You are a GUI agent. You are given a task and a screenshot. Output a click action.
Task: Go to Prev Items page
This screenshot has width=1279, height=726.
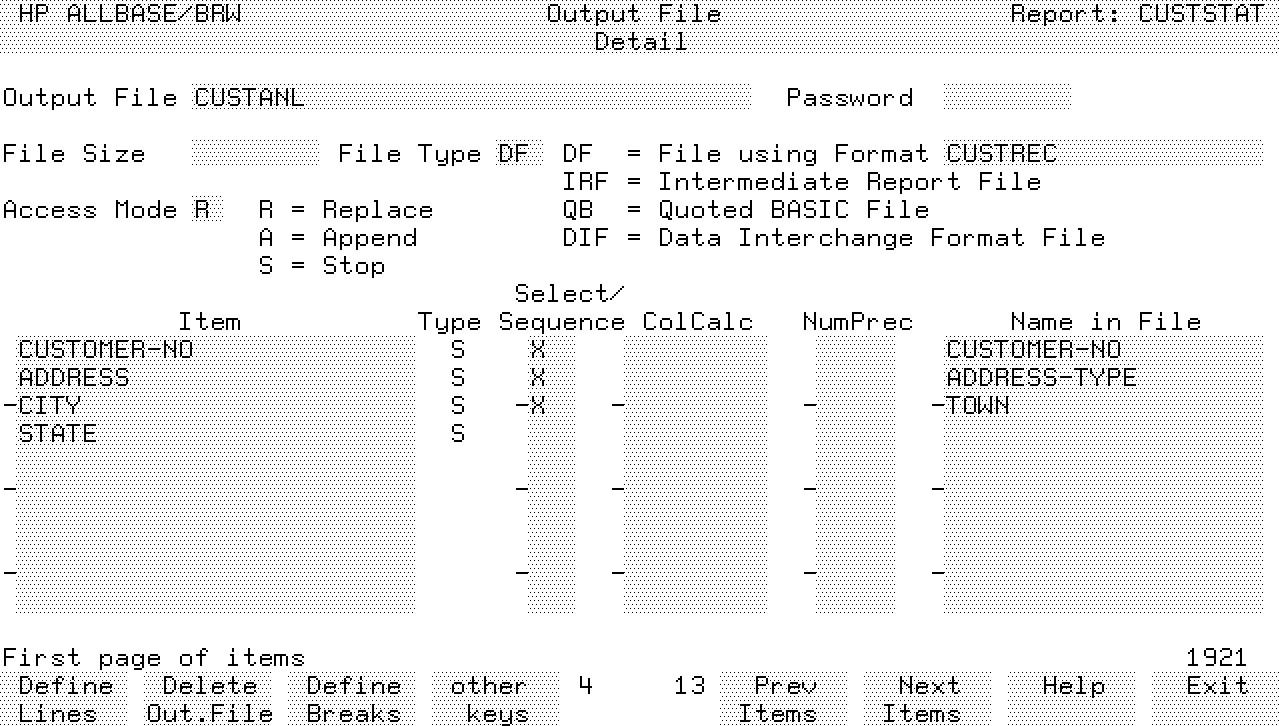pos(784,699)
